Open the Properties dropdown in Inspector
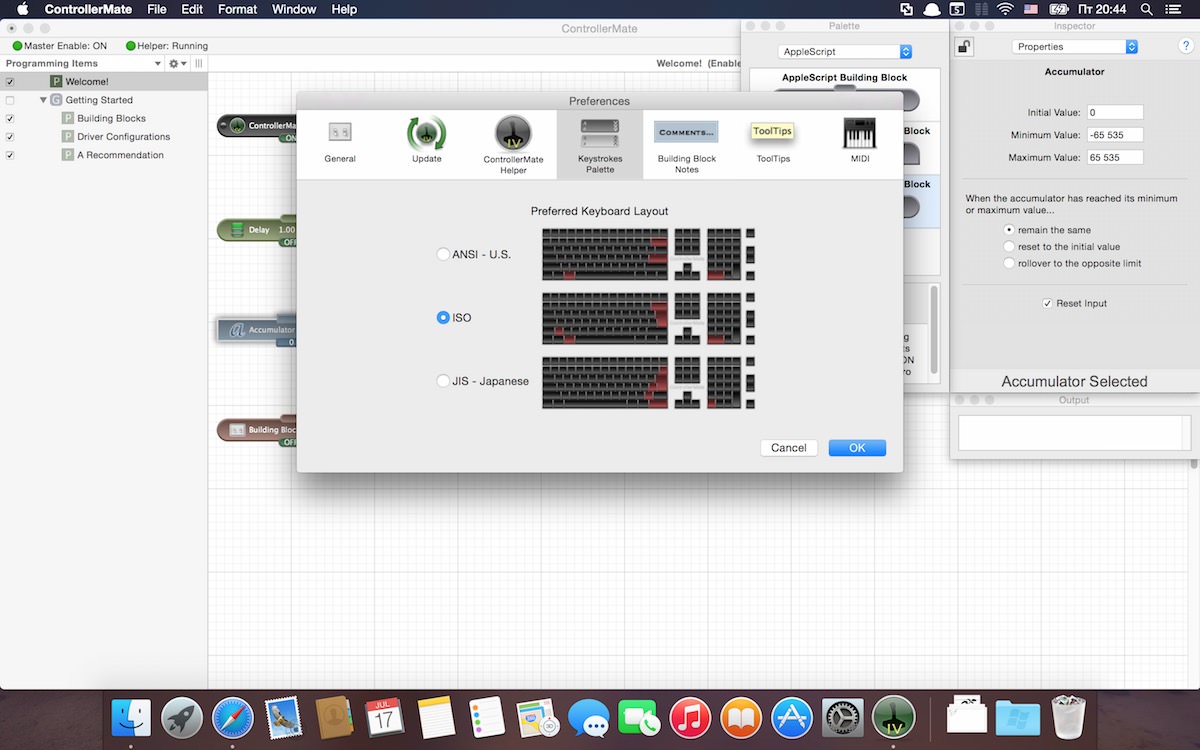 point(1075,47)
